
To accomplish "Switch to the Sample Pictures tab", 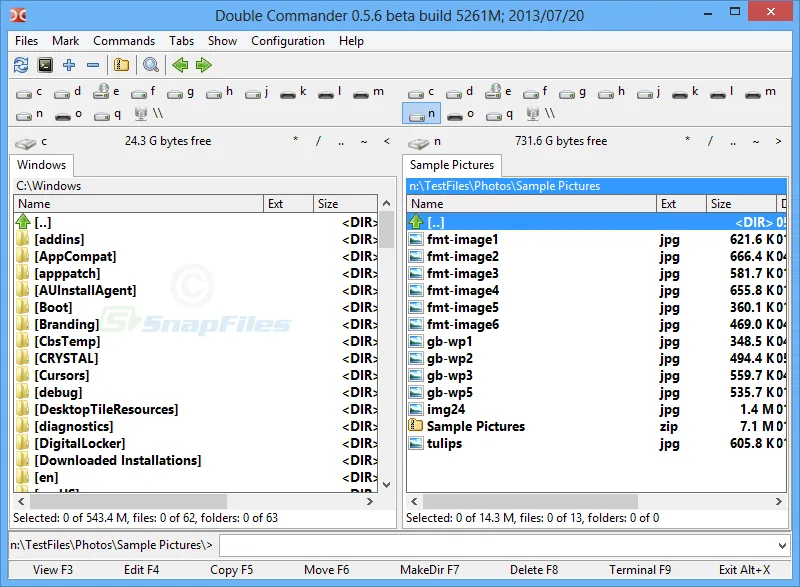I will 452,165.
